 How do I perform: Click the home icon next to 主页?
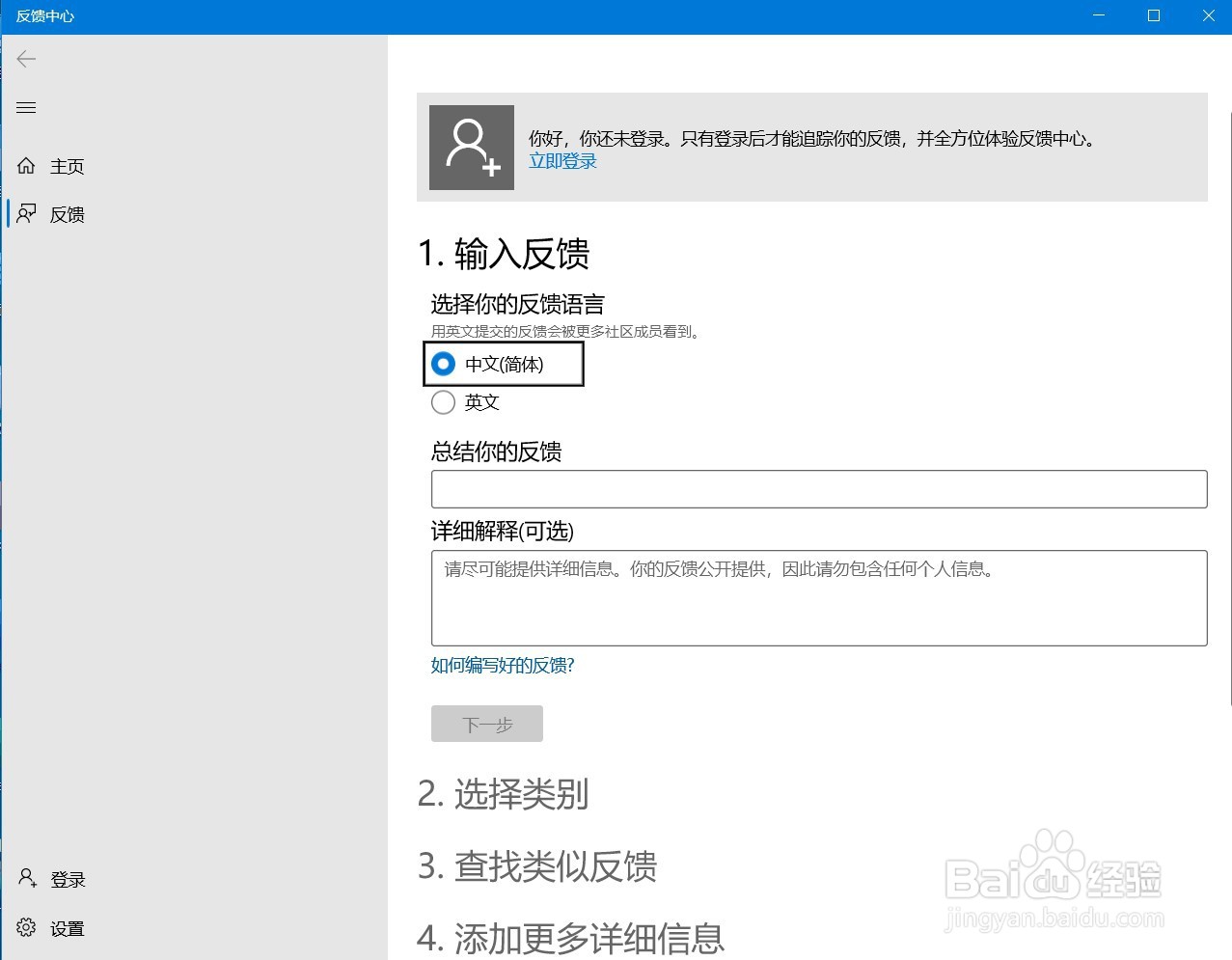point(26,165)
